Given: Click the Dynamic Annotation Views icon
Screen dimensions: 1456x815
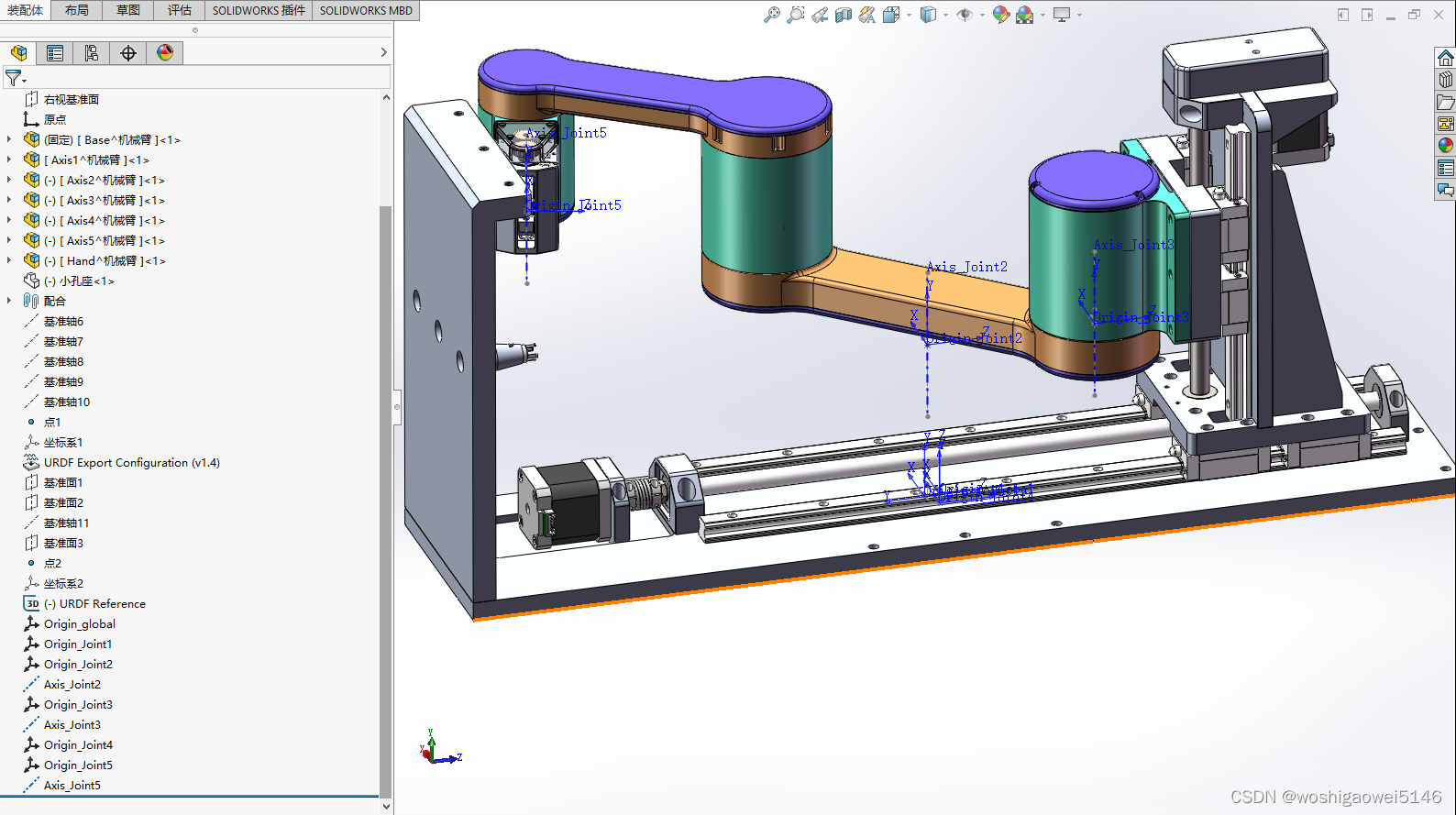Looking at the screenshot, I should (867, 15).
